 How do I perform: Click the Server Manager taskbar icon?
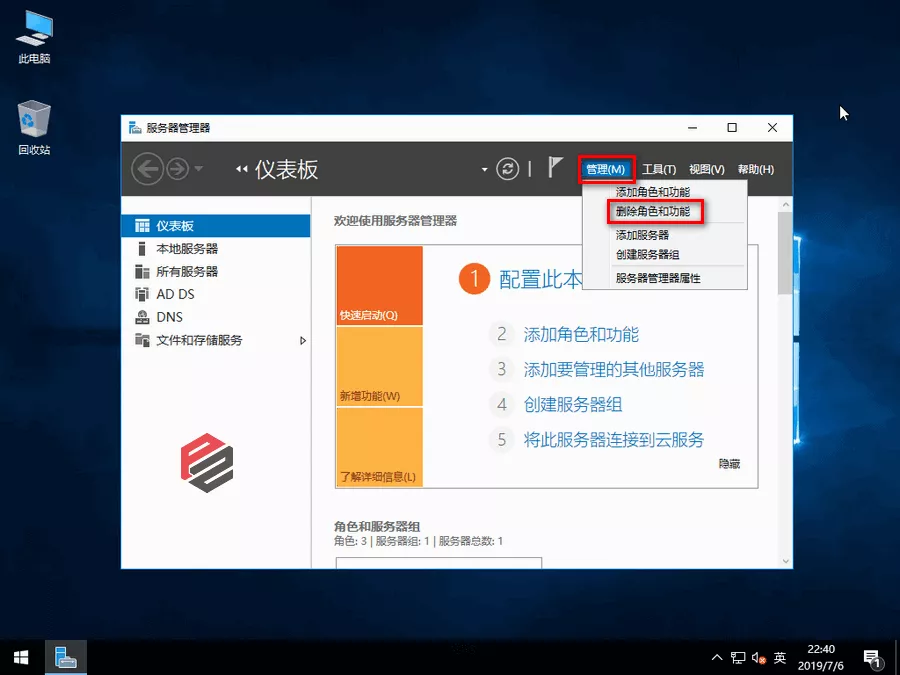click(66, 658)
